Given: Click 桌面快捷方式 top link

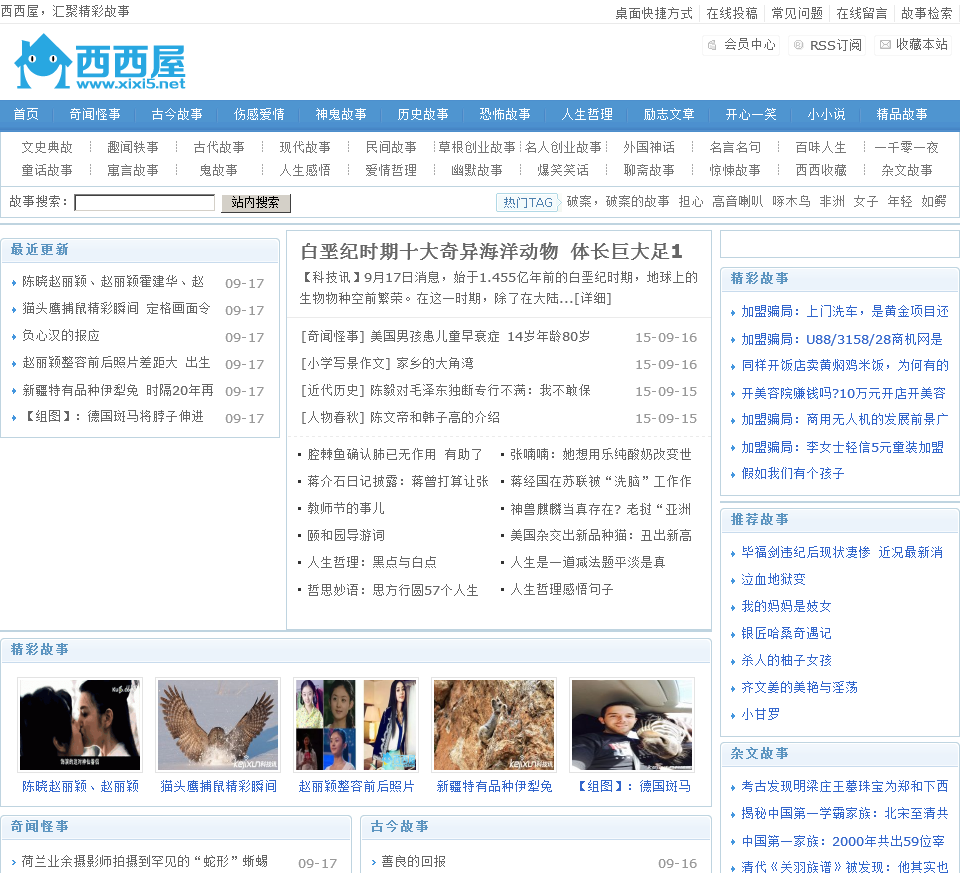Looking at the screenshot, I should coord(653,13).
